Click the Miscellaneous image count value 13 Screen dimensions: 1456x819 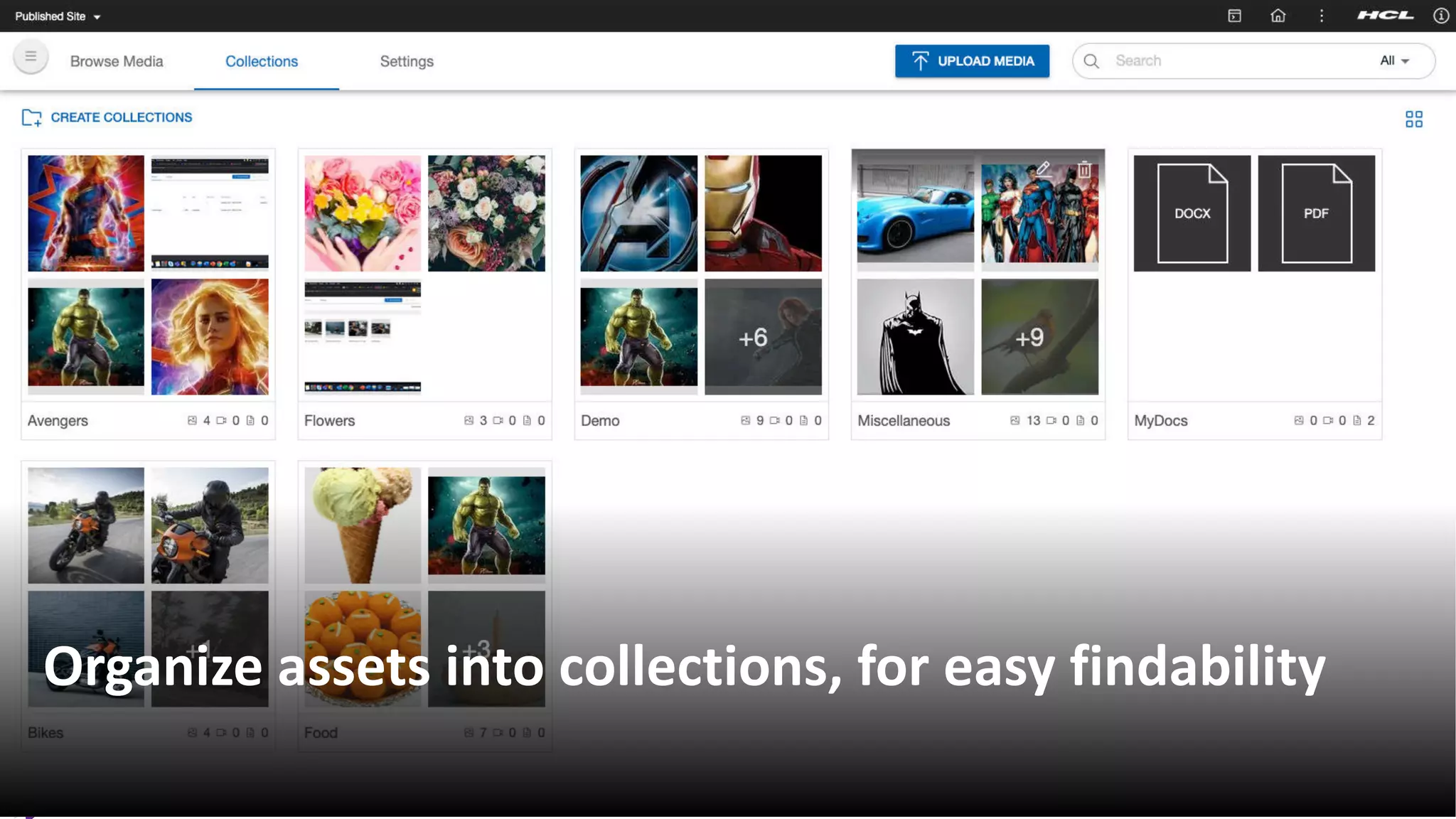1033,421
